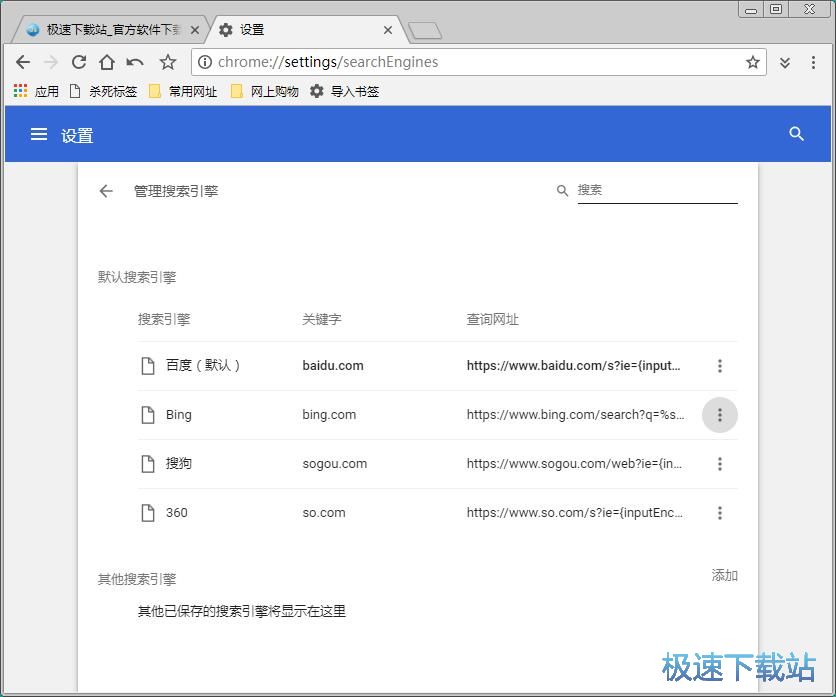Click 添加 to add search engine
836x697 pixels.
click(x=724, y=575)
